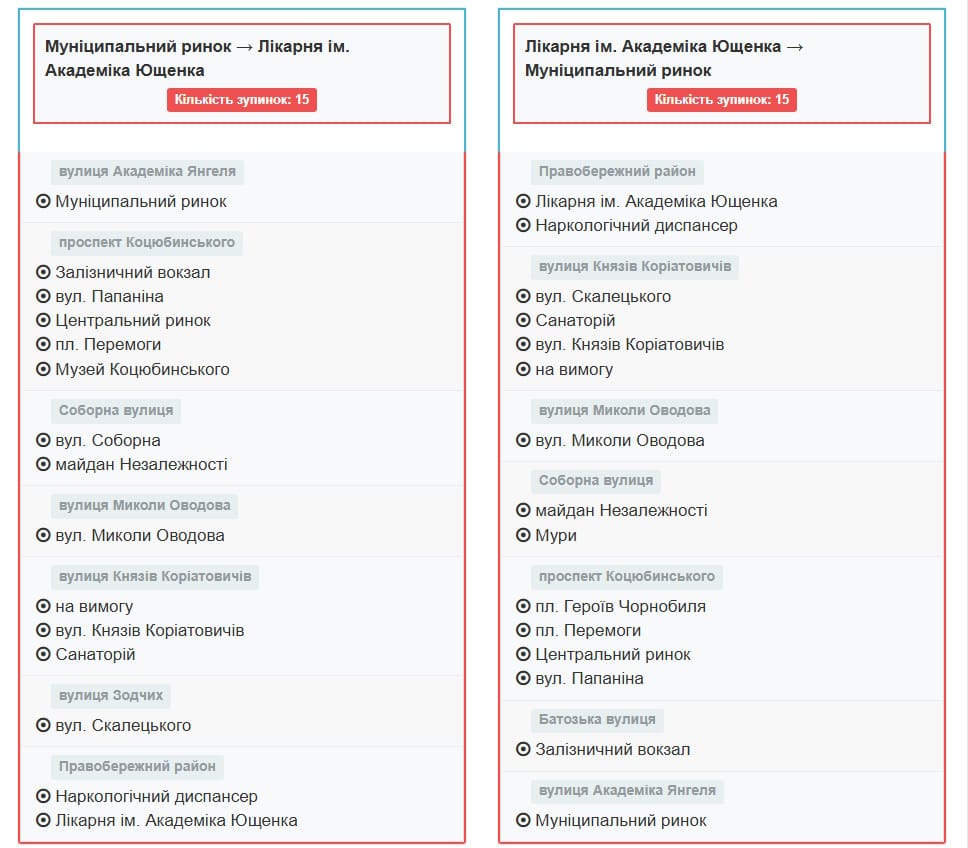Select the Мури stop name
Viewport: 968px width, 848px height.
(x=556, y=535)
